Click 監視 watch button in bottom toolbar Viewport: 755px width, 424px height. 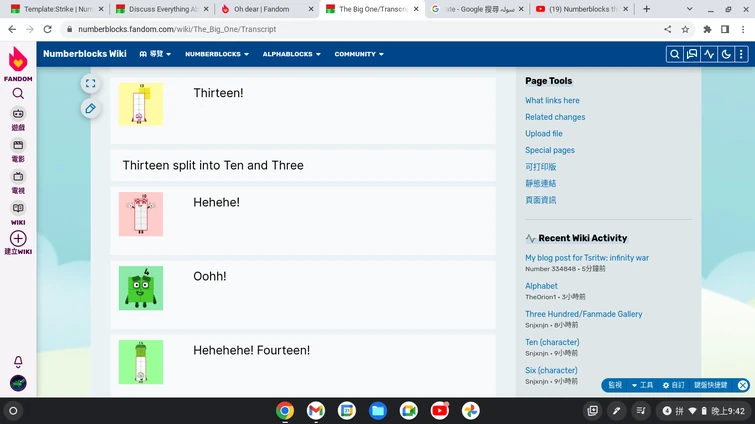615,385
